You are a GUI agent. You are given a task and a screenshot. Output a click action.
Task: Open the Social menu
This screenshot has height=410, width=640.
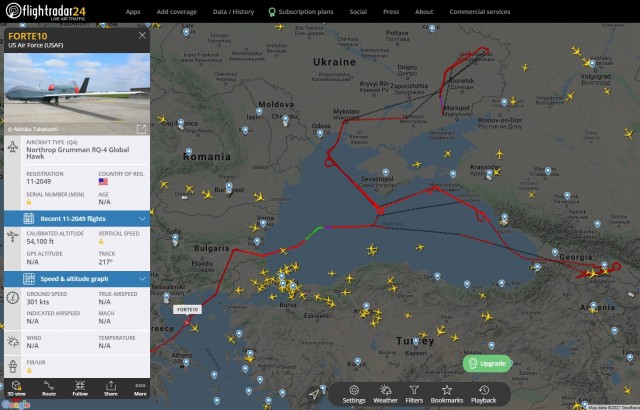point(358,12)
